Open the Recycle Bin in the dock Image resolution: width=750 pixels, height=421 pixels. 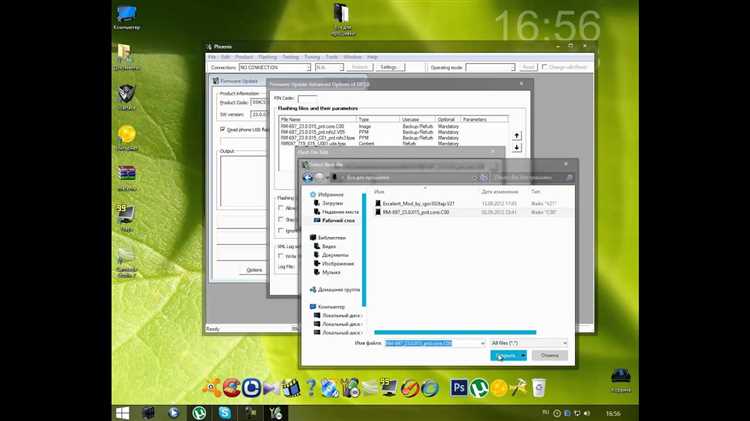pyautogui.click(x=538, y=385)
